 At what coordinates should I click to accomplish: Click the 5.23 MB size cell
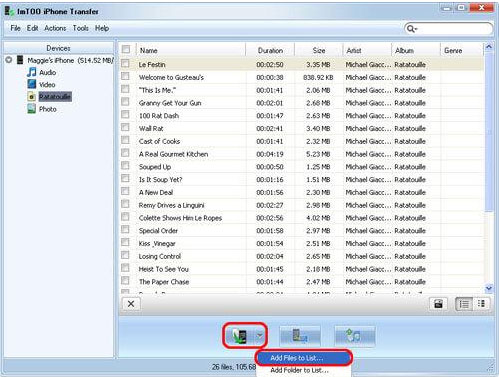[318, 154]
